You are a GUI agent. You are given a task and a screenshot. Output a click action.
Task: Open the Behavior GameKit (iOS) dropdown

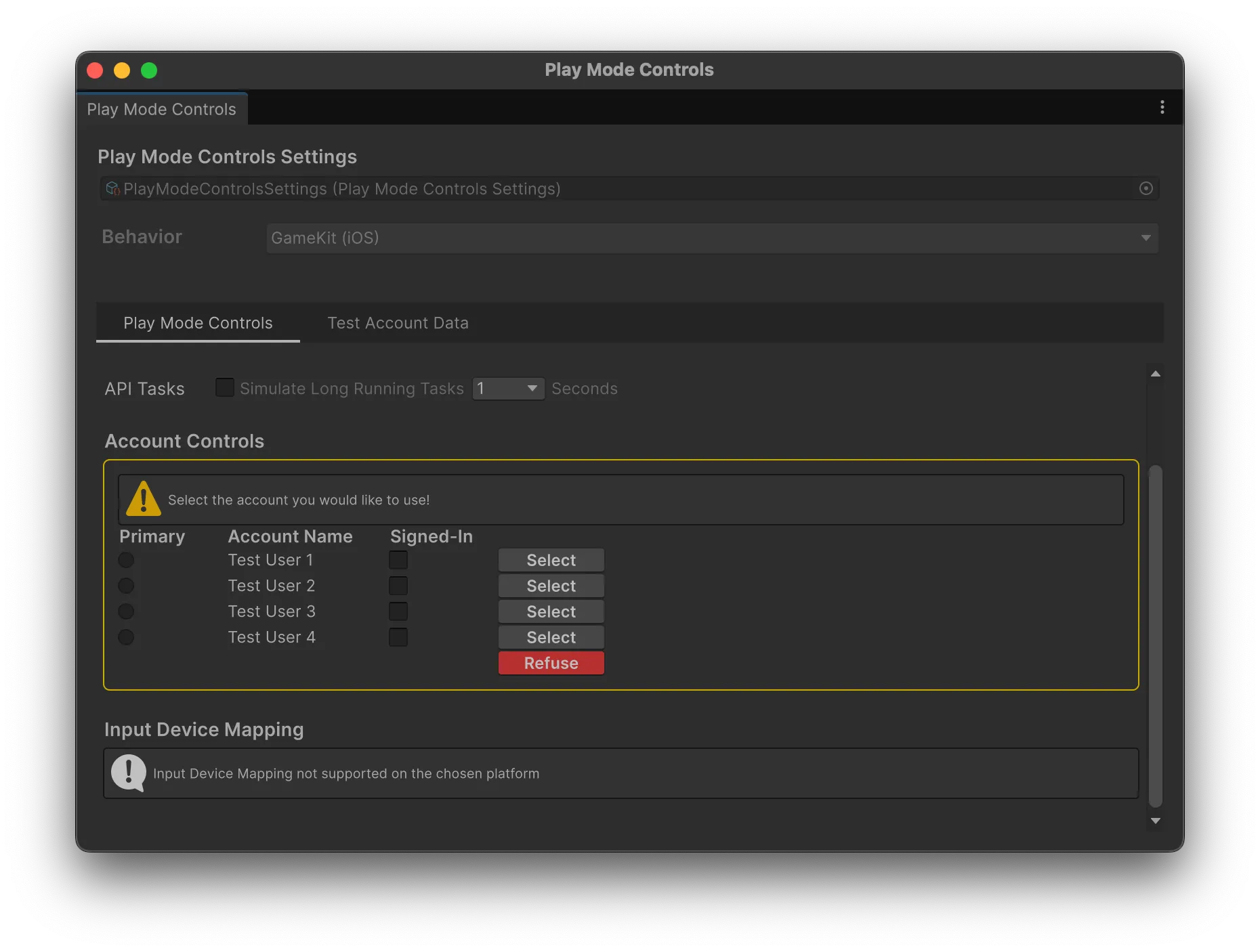(711, 238)
